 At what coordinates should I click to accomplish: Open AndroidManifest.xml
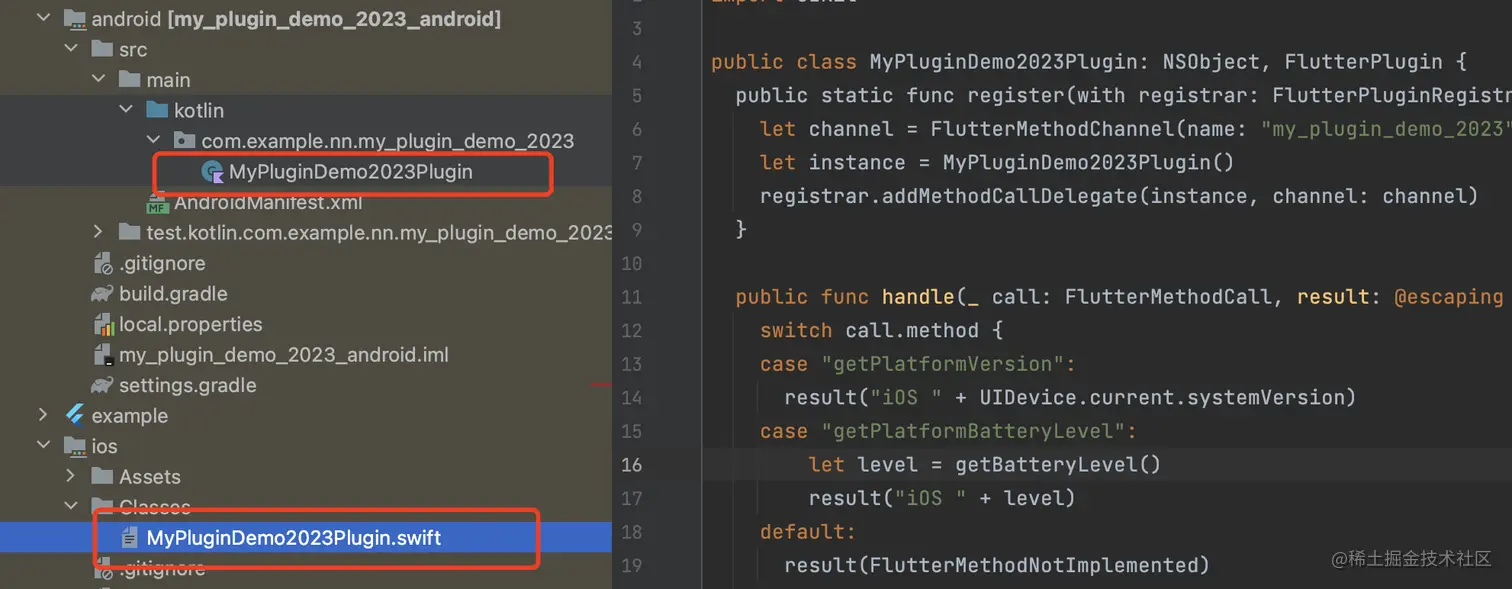click(268, 203)
